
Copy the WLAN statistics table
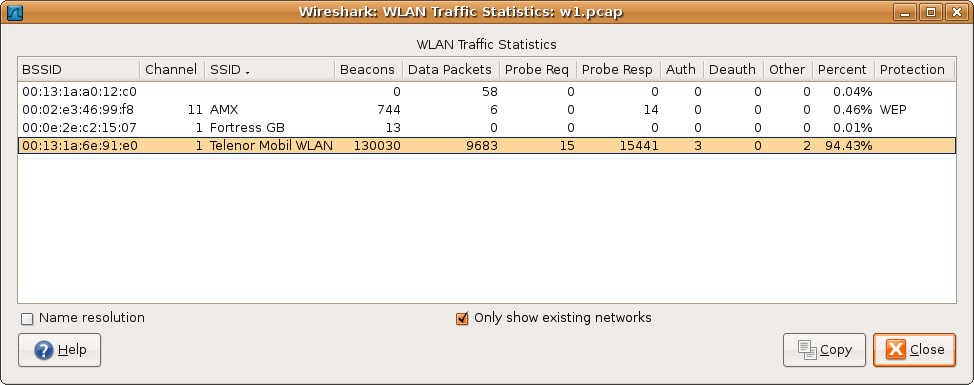tap(824, 350)
